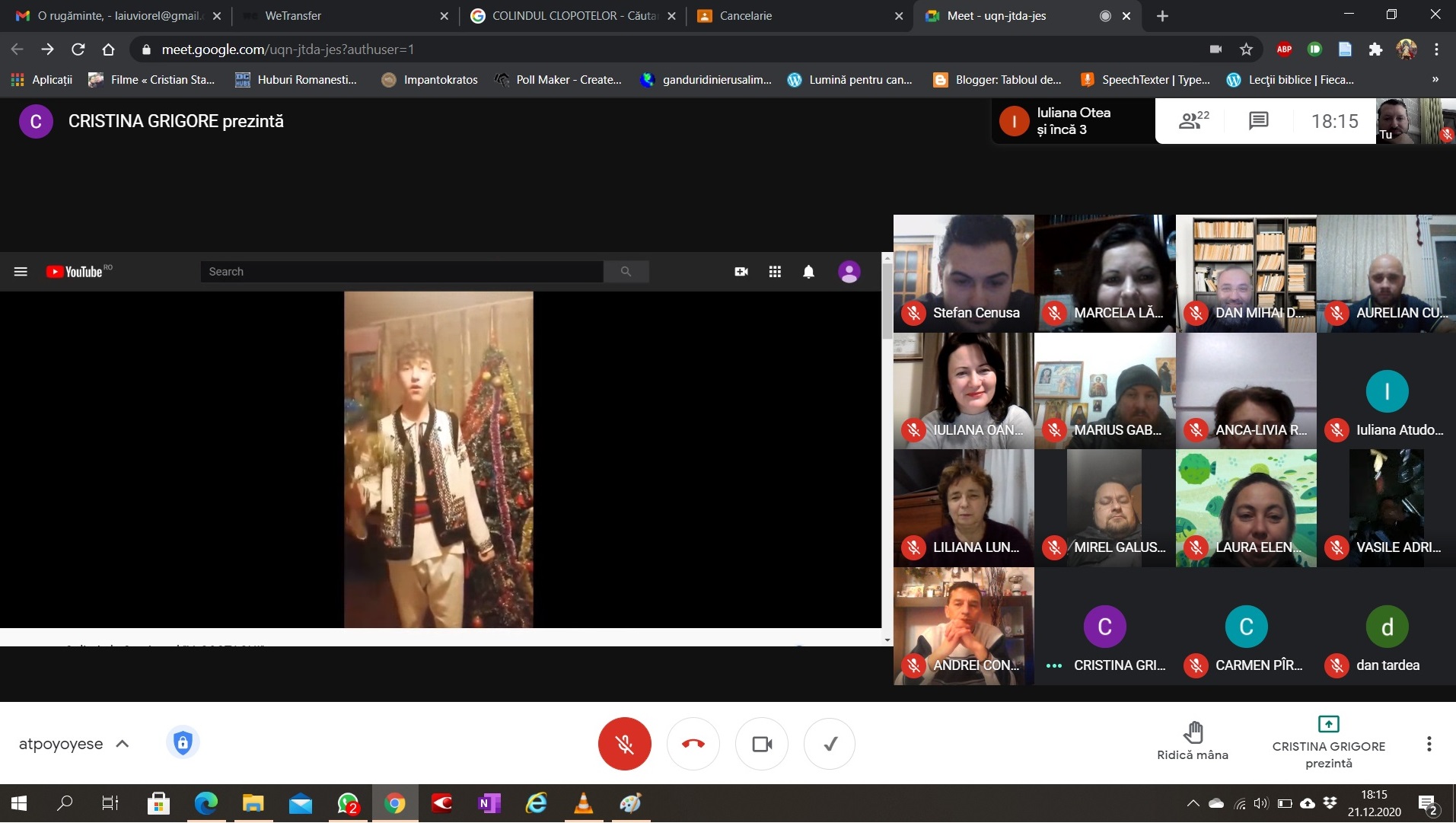Show the participants list icon

(1193, 120)
